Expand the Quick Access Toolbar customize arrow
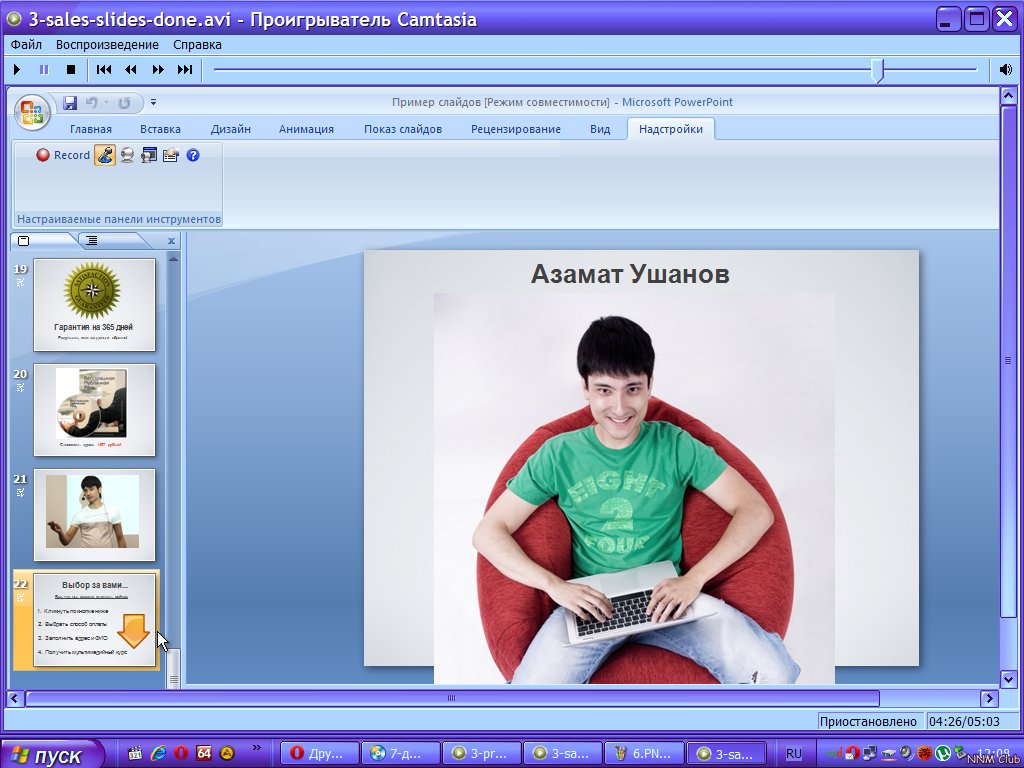 click(154, 103)
